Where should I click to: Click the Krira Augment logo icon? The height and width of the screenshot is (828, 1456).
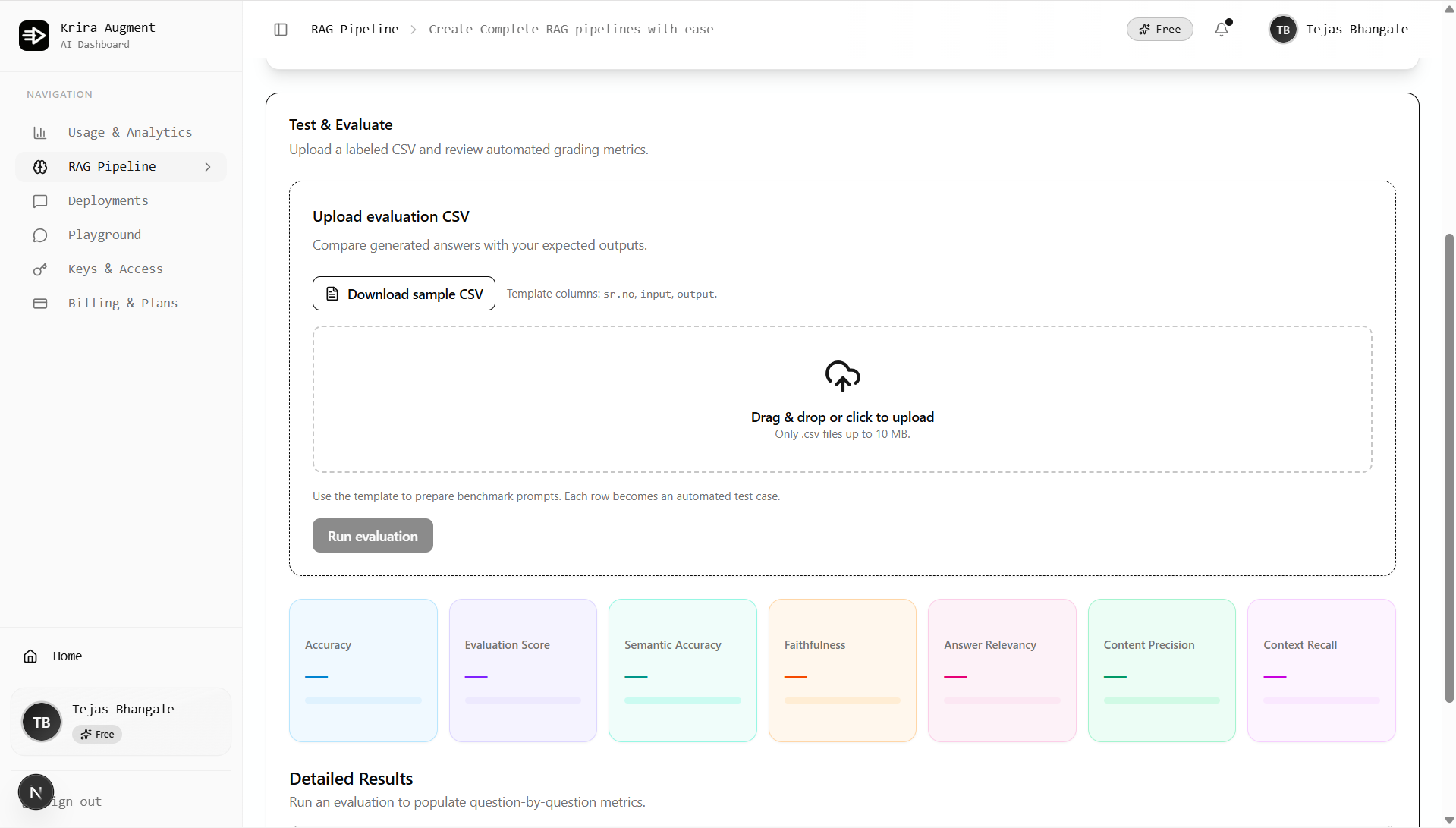(34, 36)
